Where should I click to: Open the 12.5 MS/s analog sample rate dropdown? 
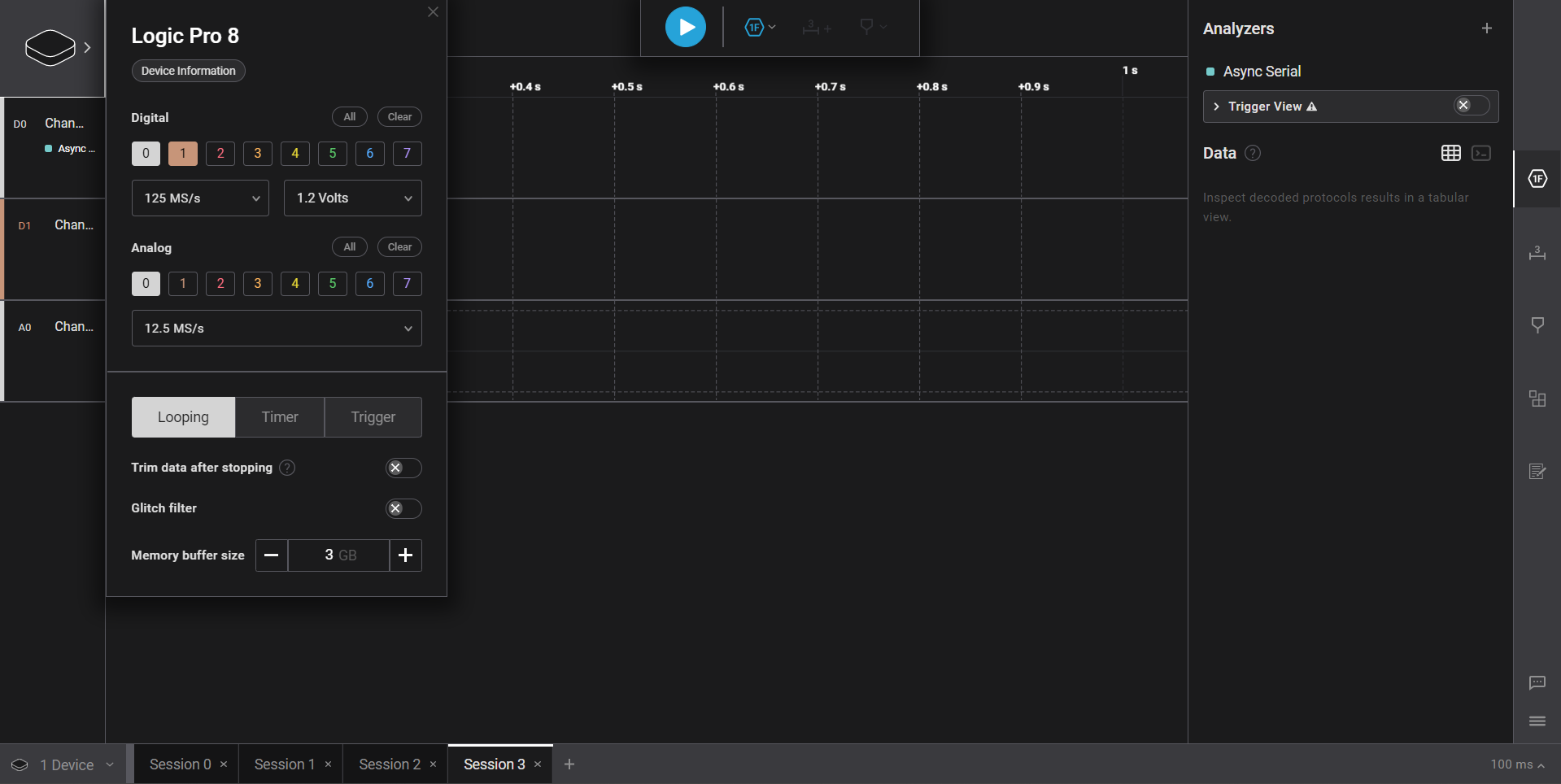[277, 329]
